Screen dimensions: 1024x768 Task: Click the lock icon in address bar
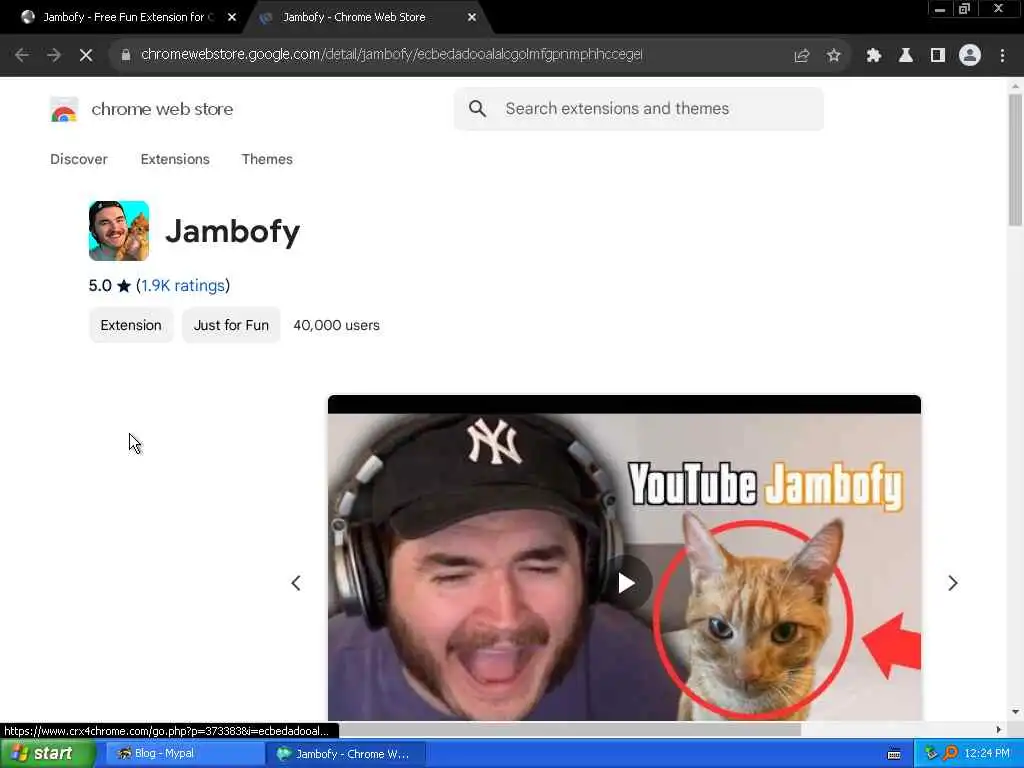pyautogui.click(x=126, y=56)
